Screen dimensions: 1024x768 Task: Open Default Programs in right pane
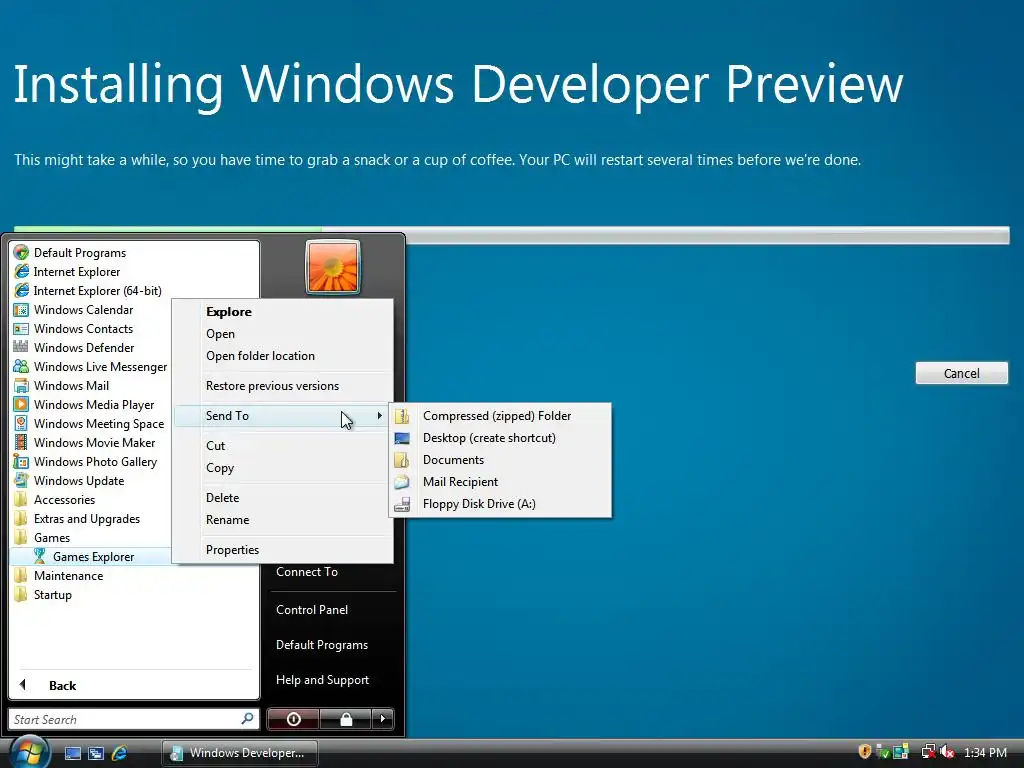pyautogui.click(x=322, y=645)
